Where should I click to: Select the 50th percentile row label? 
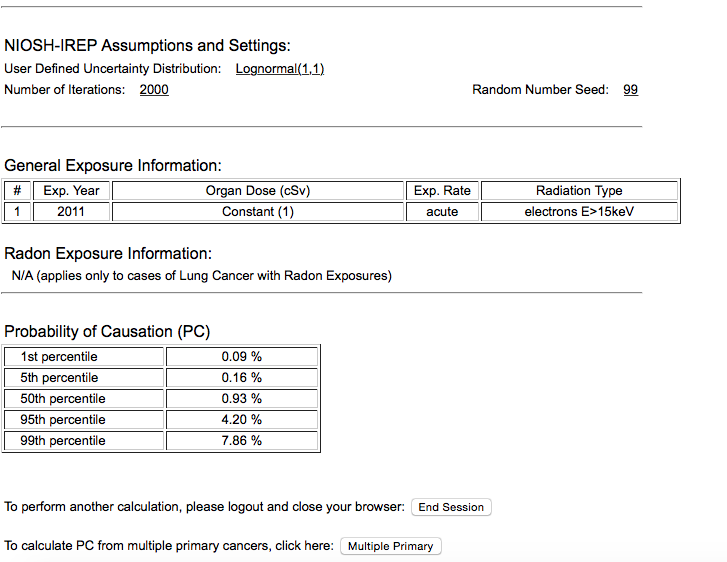62,399
